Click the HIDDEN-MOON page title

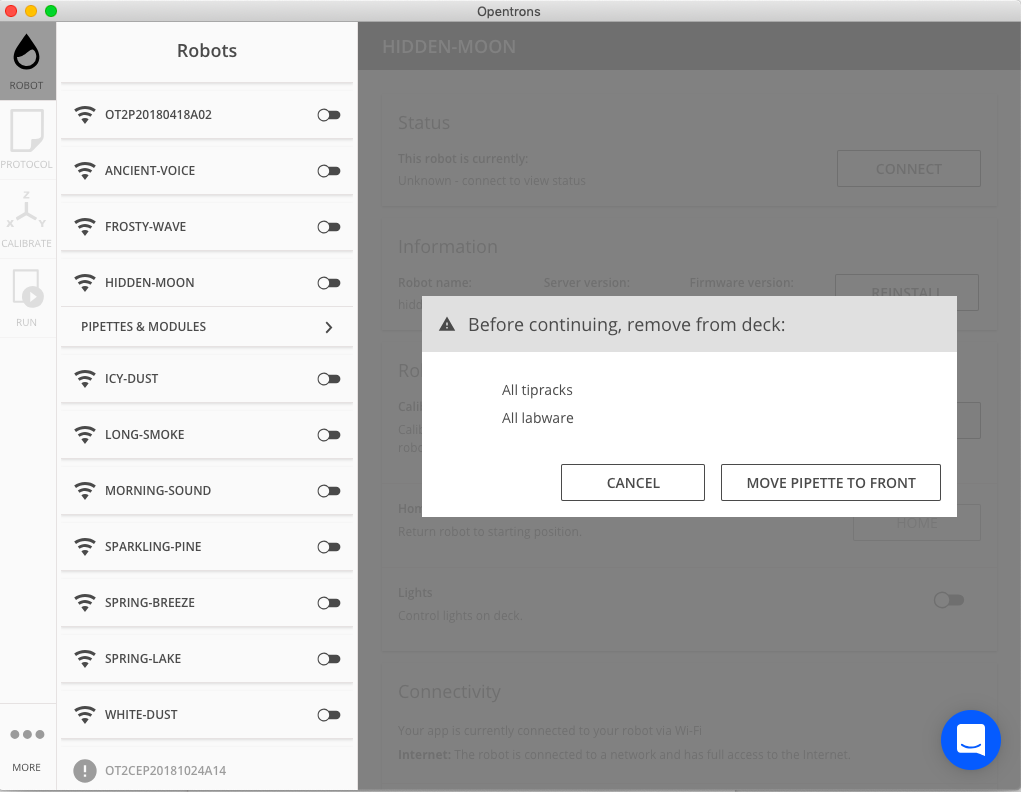(x=449, y=47)
